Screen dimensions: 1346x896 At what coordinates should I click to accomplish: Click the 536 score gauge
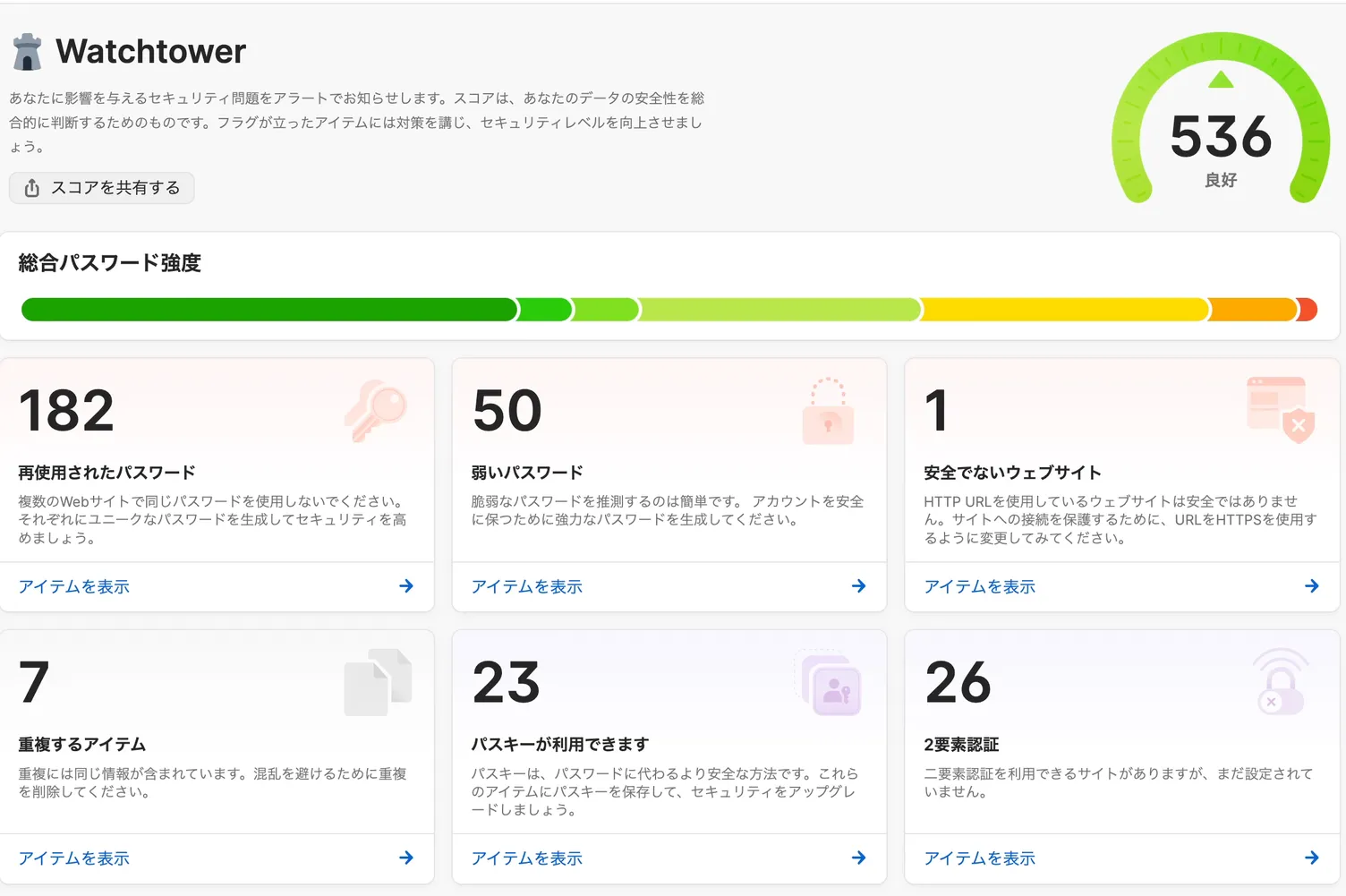point(1221,117)
